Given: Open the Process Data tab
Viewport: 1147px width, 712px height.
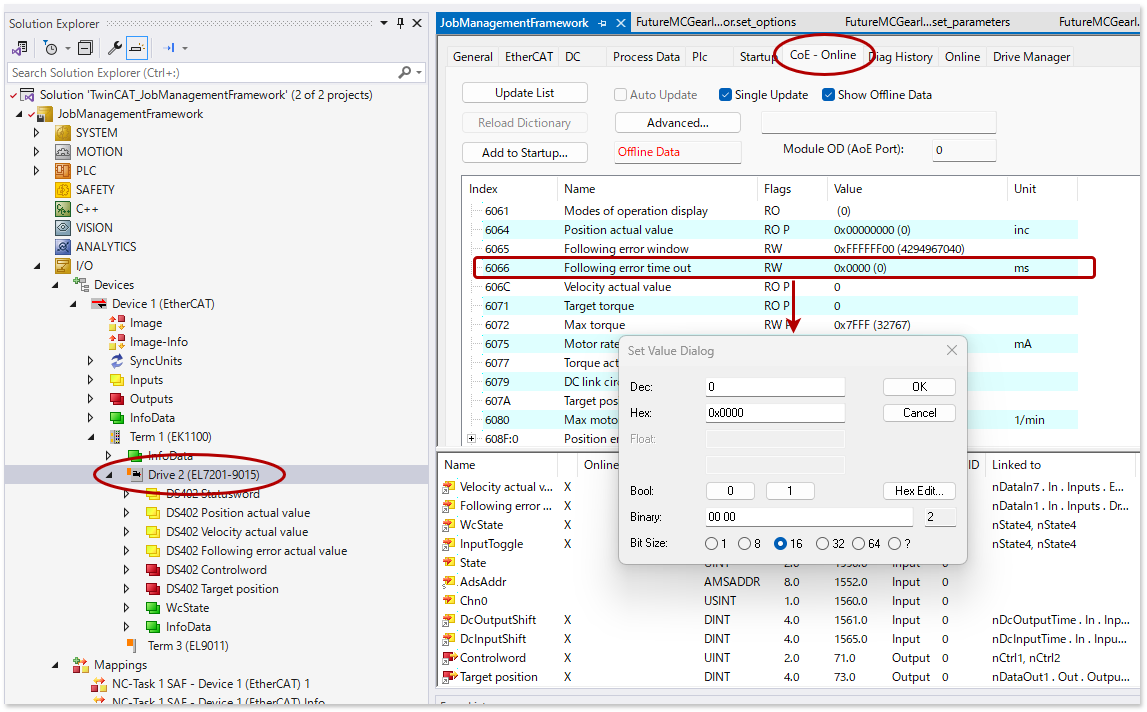Looking at the screenshot, I should pyautogui.click(x=646, y=56).
